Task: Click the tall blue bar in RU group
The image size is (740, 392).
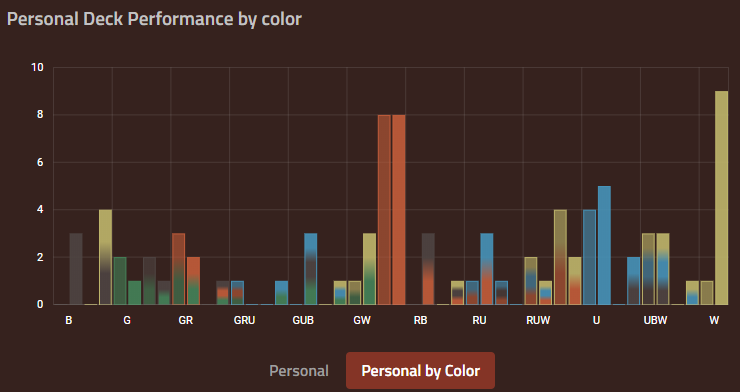Action: (x=487, y=269)
